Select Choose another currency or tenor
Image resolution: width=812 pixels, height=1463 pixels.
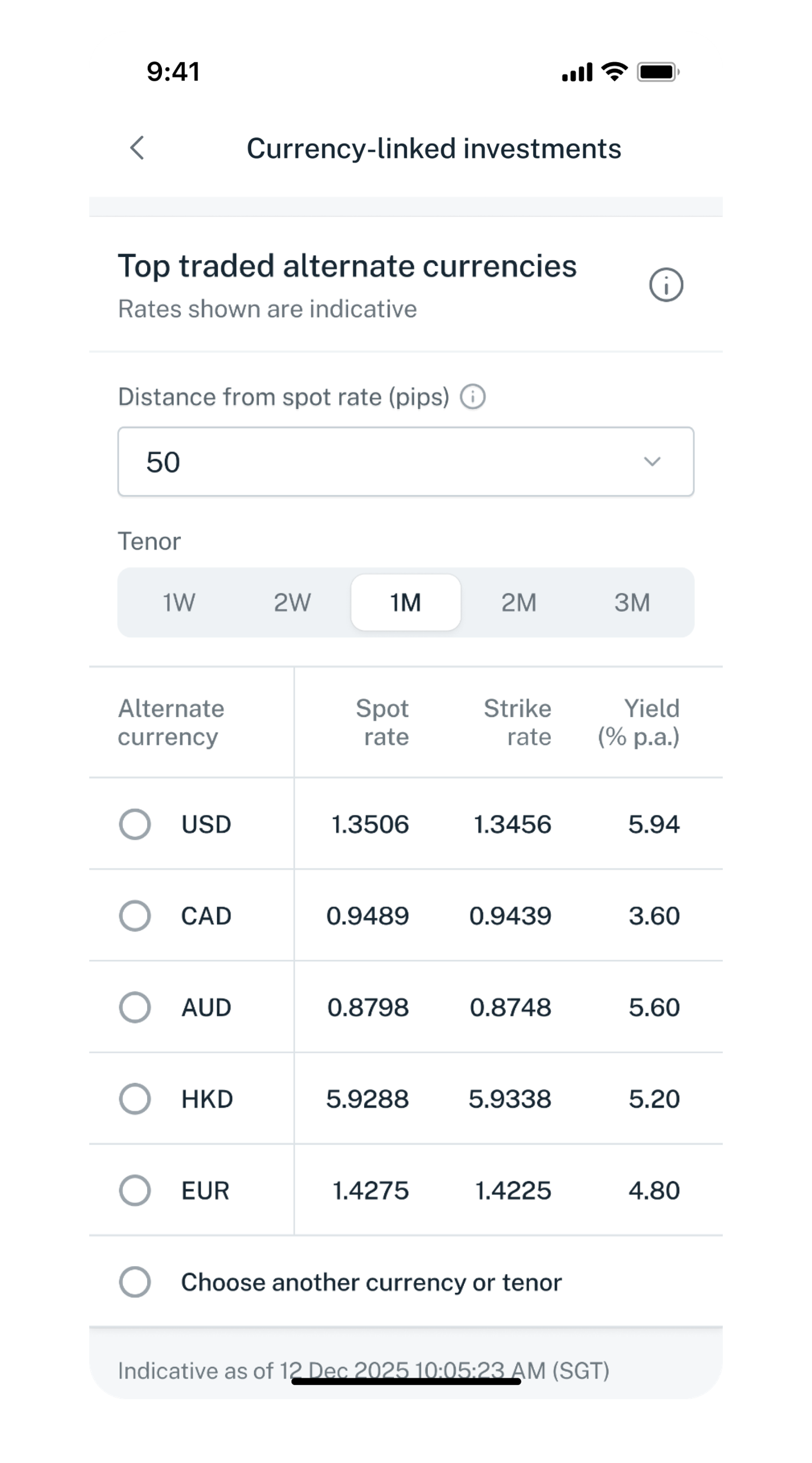(x=135, y=1282)
